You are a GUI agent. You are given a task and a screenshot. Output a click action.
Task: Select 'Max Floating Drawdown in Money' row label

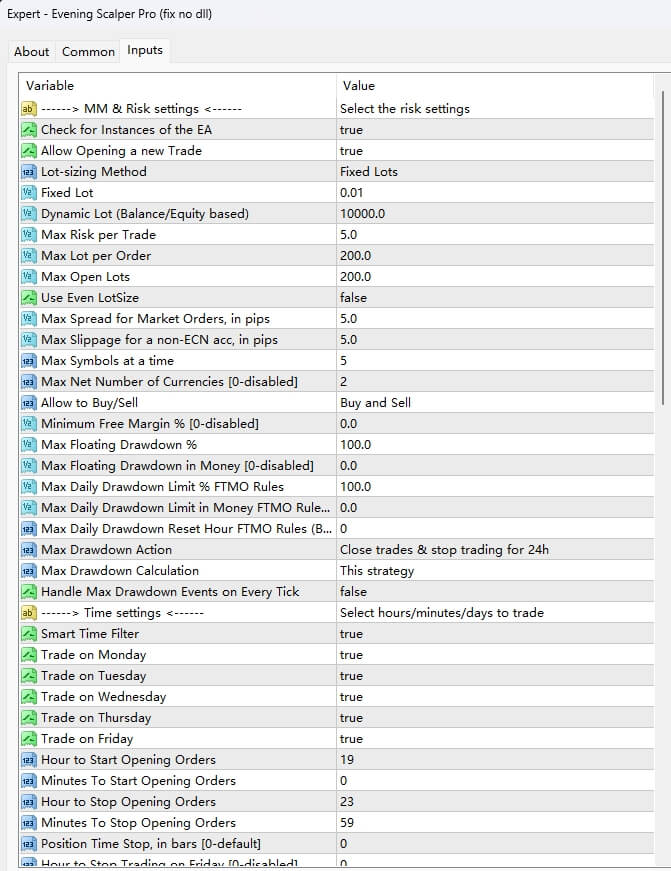[x=177, y=466]
